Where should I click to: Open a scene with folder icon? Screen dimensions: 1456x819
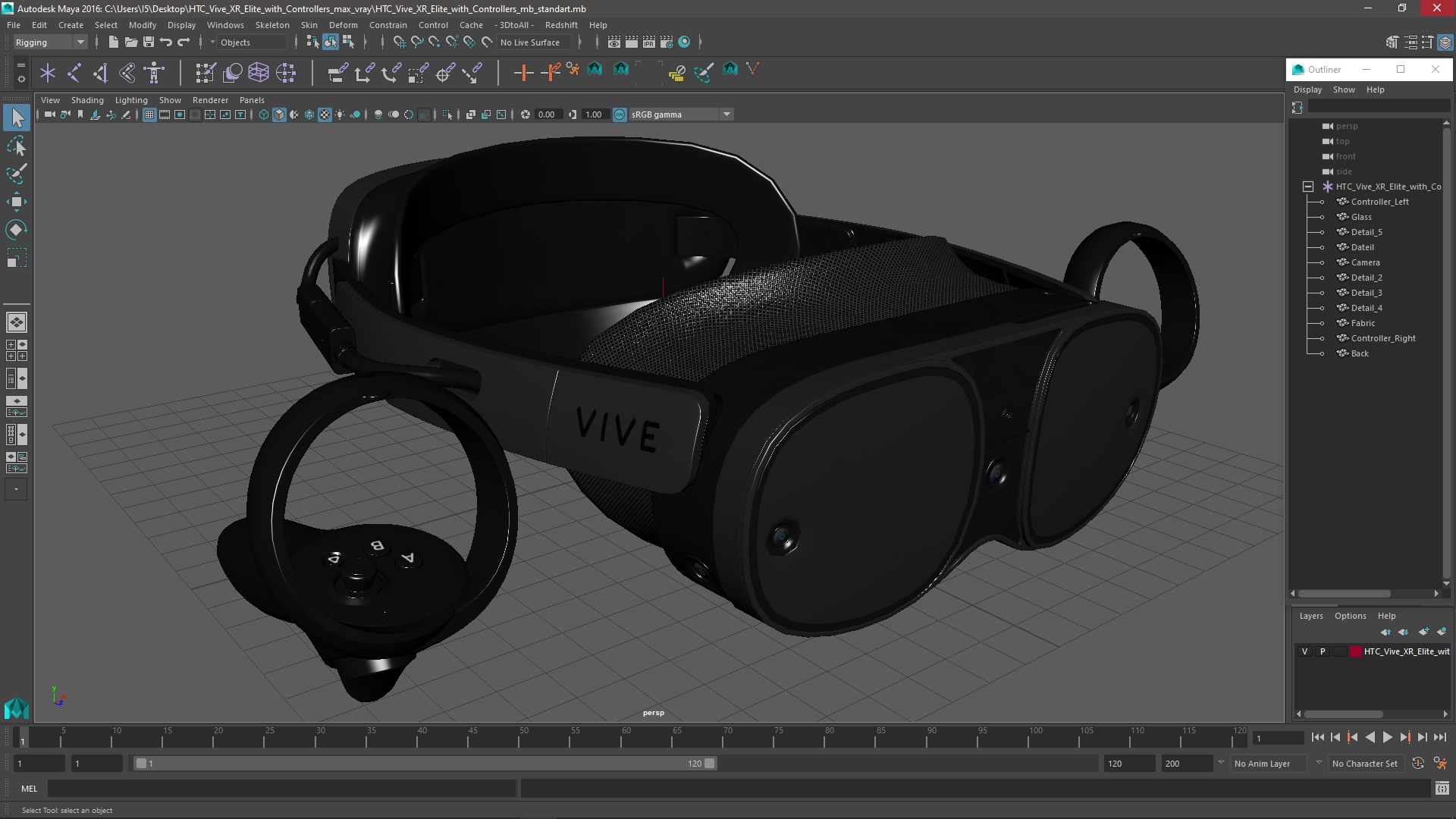click(130, 42)
